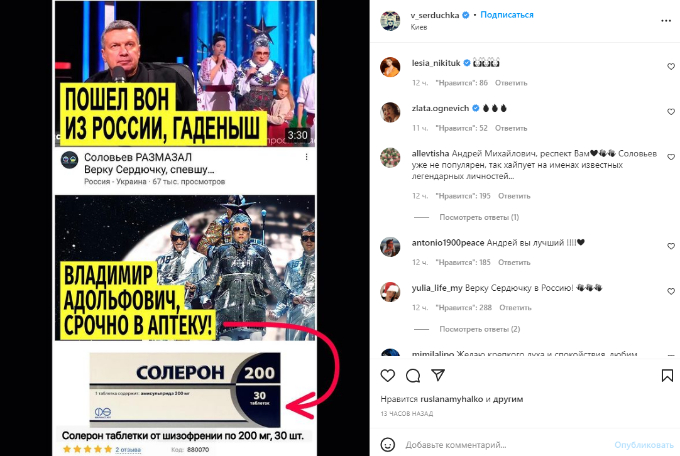680x456 pixels.
Task: Reply to antonio1900peace's comment
Action: click(514, 262)
